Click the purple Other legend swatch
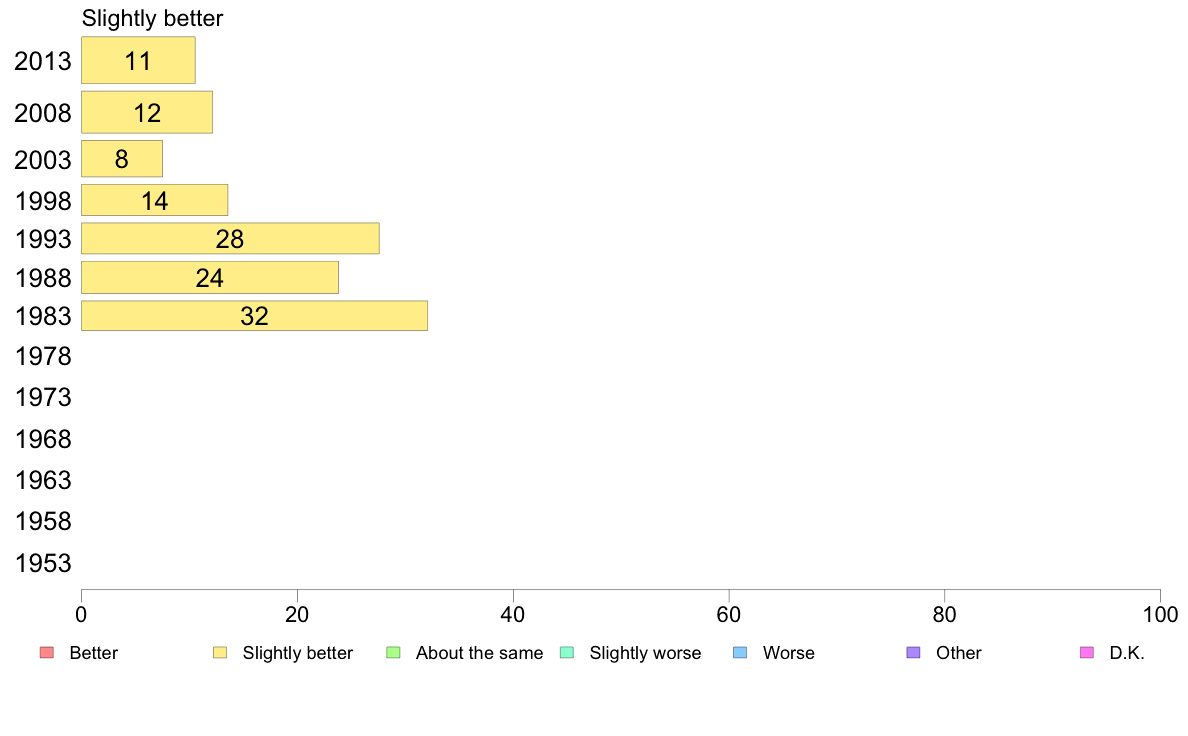This screenshot has height=736, width=1188. click(x=914, y=653)
